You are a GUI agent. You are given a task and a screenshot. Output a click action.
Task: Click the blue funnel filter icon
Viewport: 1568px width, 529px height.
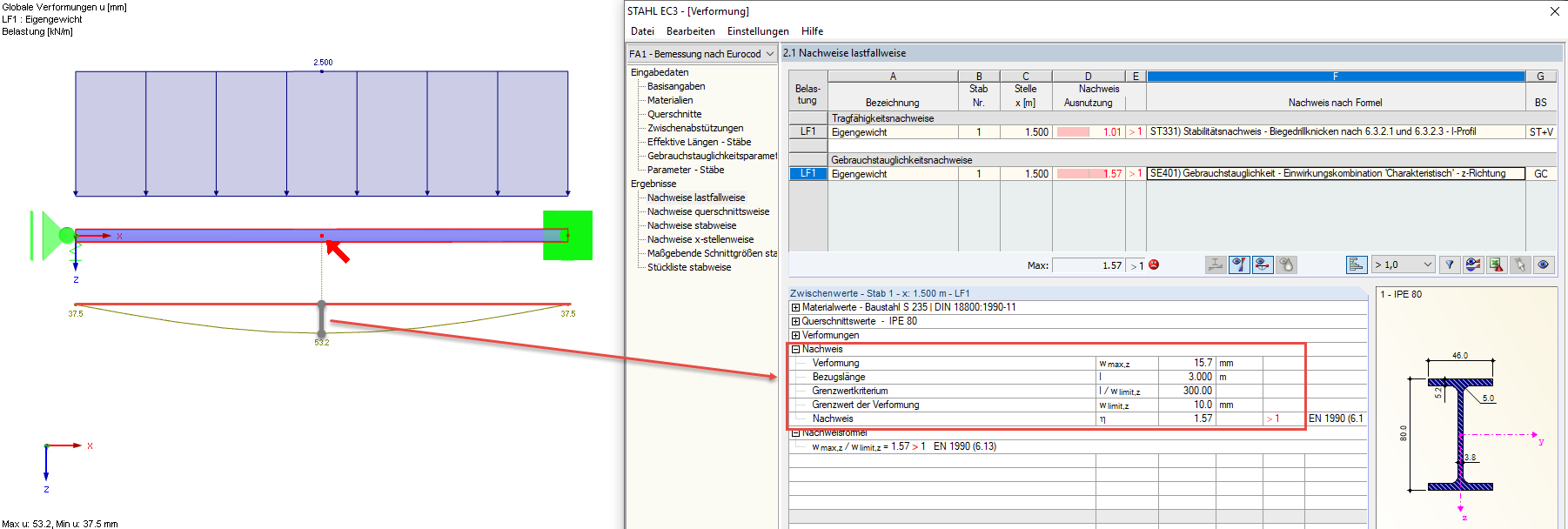tap(1450, 264)
